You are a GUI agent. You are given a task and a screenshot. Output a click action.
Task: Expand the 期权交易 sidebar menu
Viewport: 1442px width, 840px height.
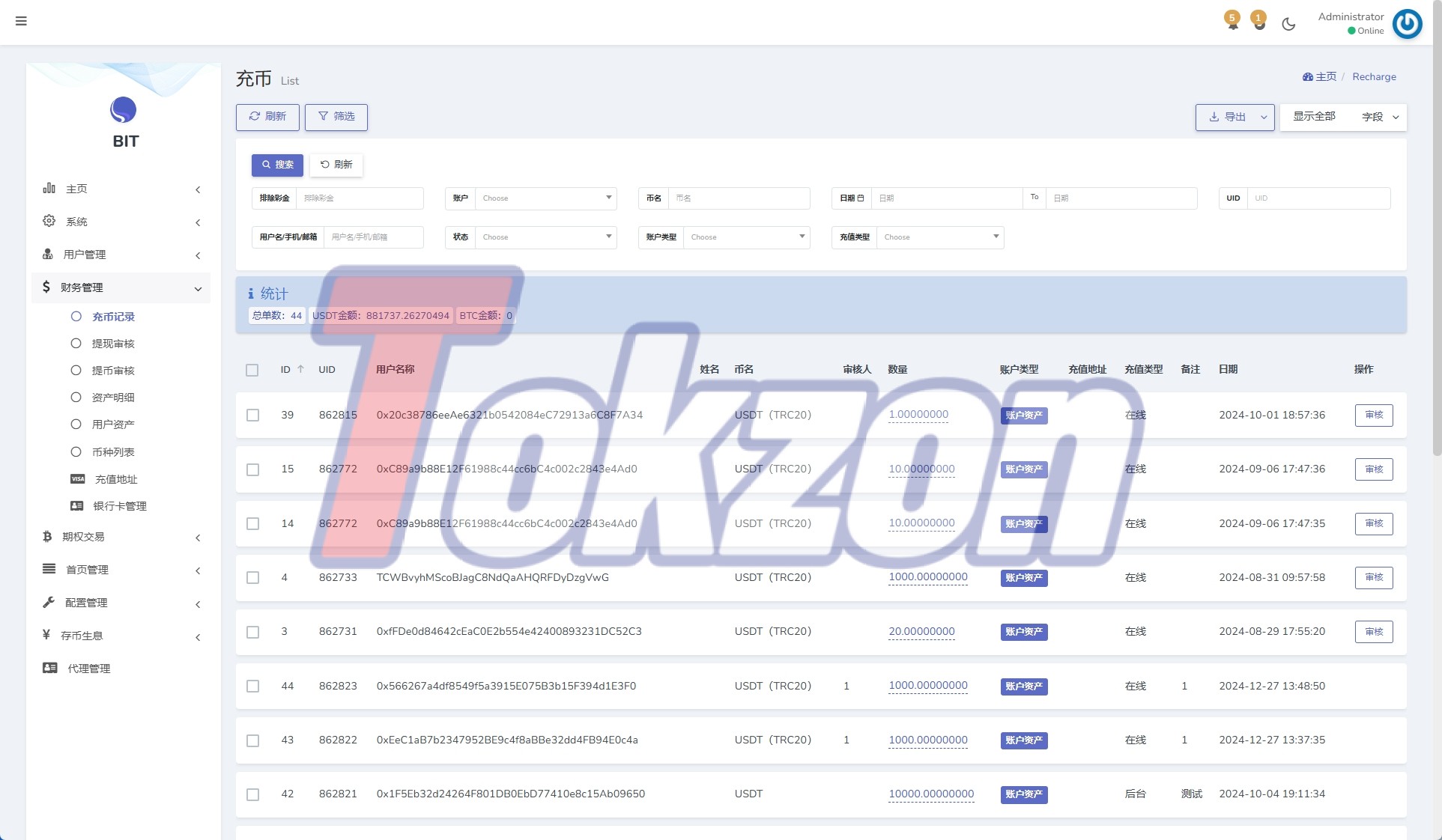click(x=83, y=537)
